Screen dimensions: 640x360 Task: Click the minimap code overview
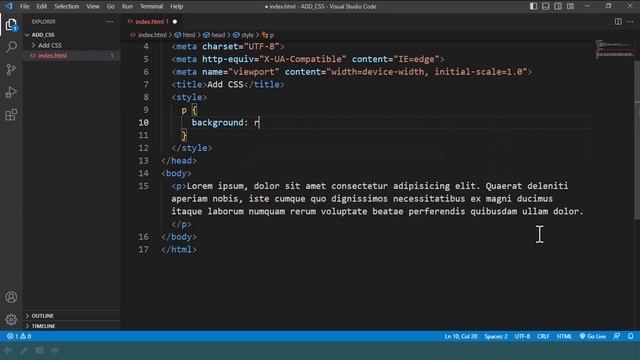pyautogui.click(x=614, y=50)
